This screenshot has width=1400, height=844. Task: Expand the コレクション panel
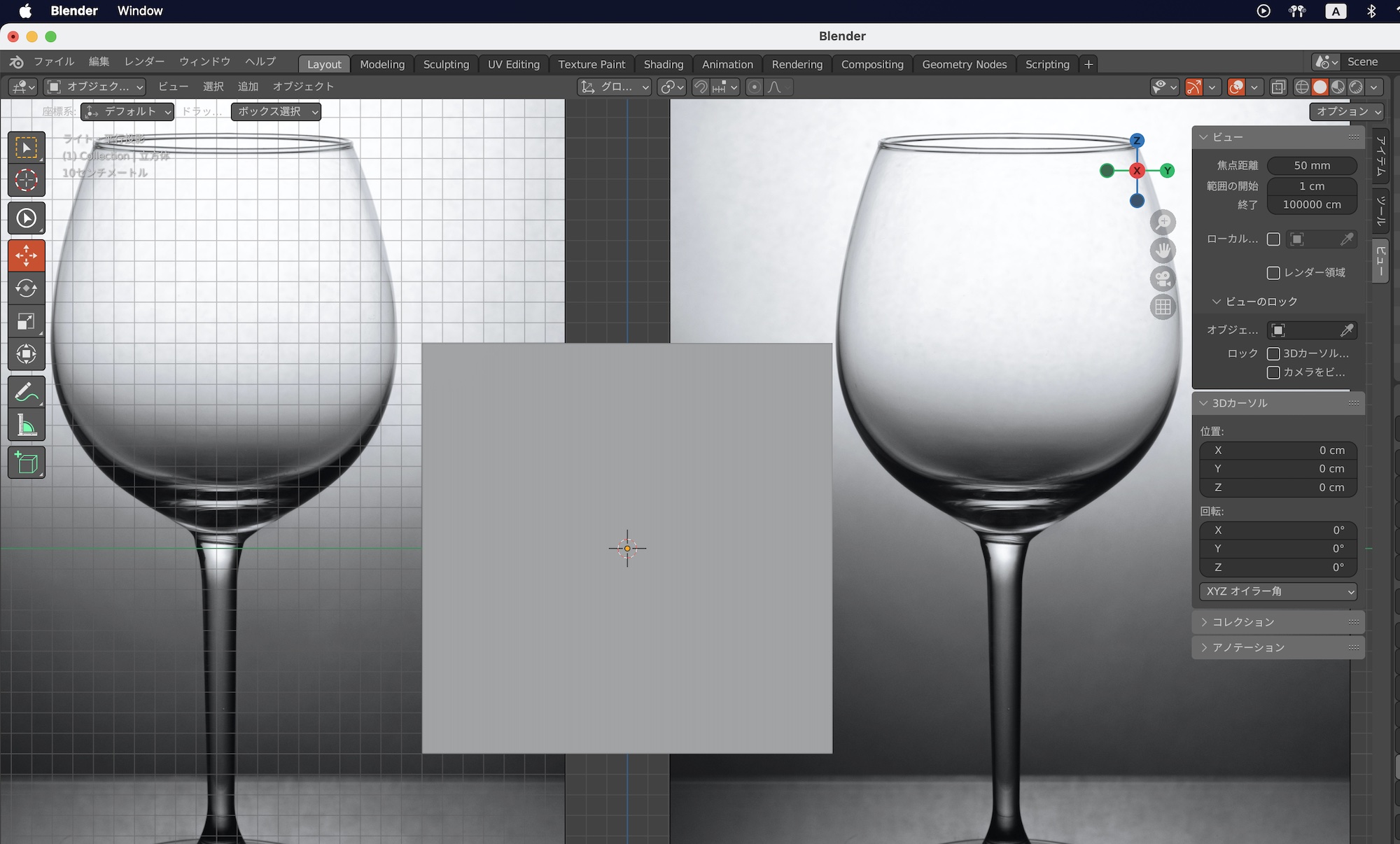[x=1243, y=622]
